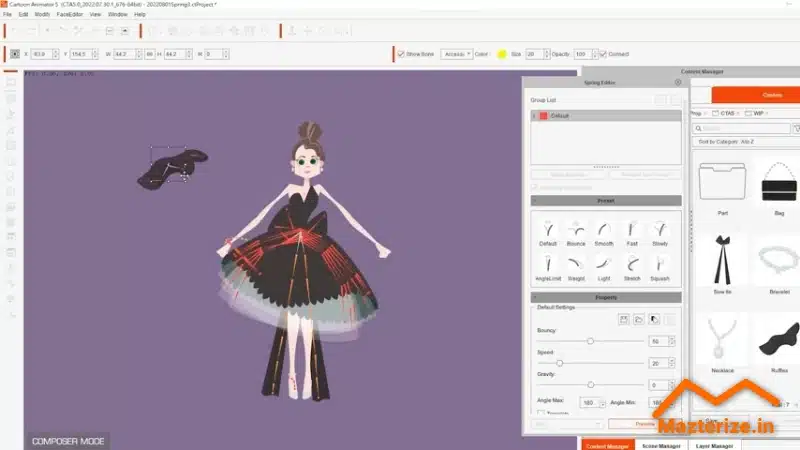Open the FaceEditor menu

tap(69, 14)
